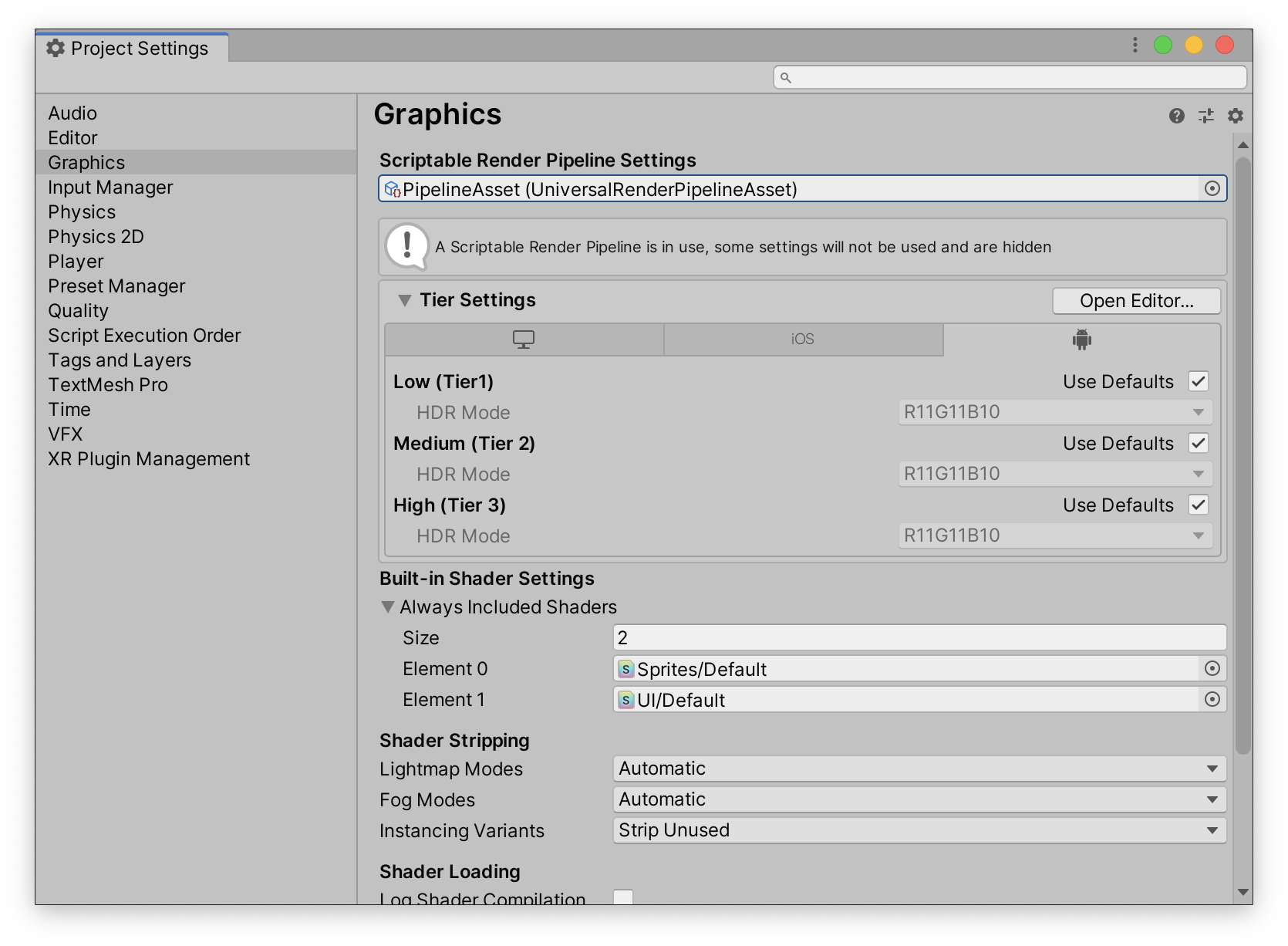
Task: Select Graphics in settings list
Action: point(196,162)
